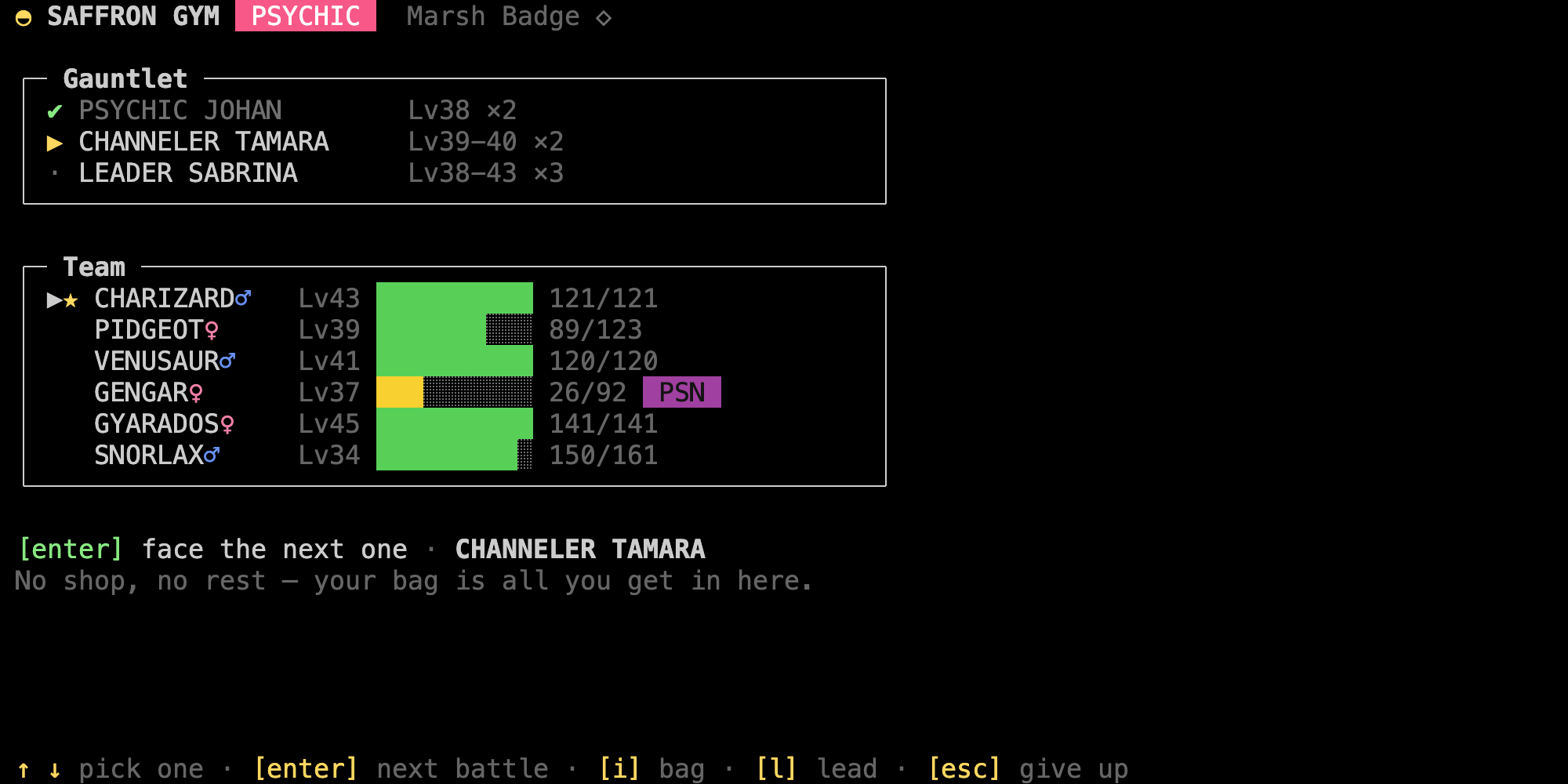Select VENUSAUR in the Team list
The width and height of the screenshot is (1568, 784).
(x=455, y=361)
